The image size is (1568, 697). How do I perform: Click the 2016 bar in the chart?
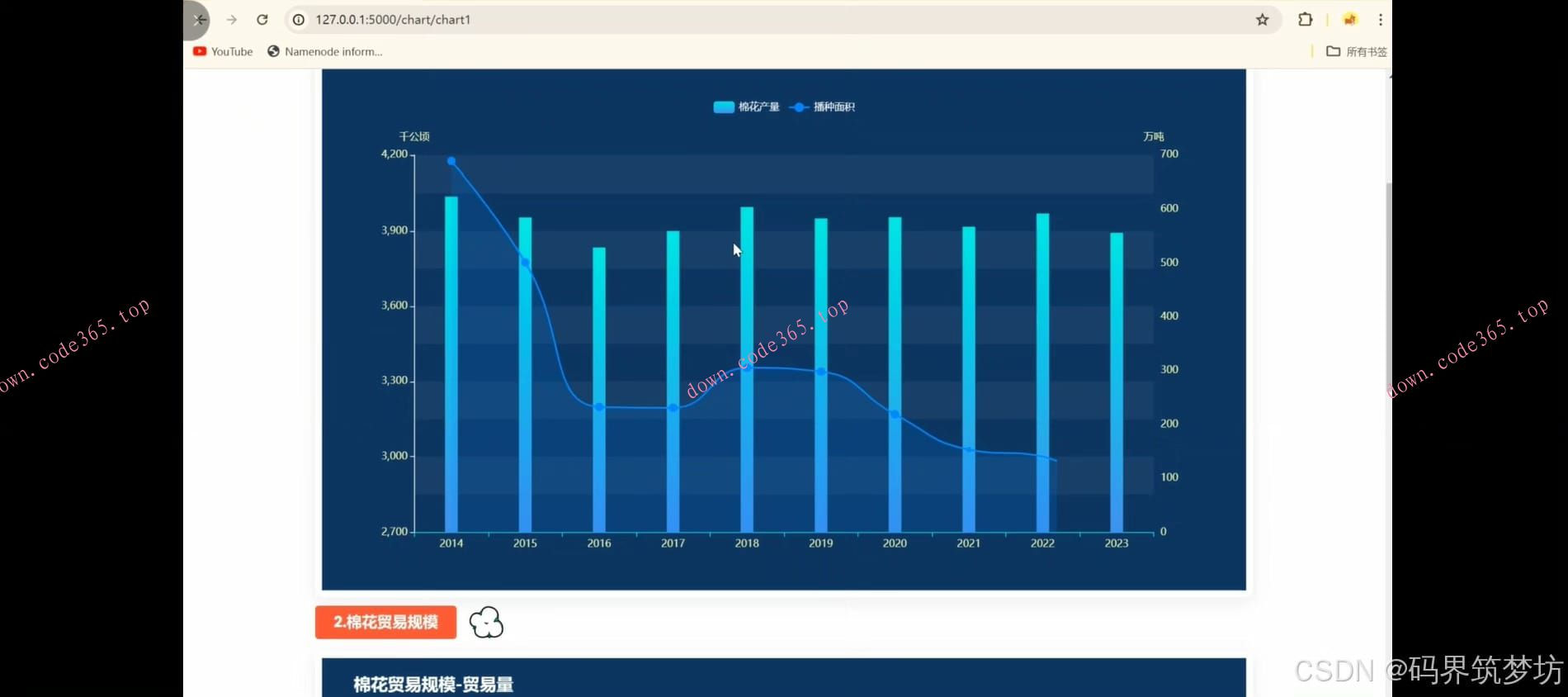tap(599, 390)
